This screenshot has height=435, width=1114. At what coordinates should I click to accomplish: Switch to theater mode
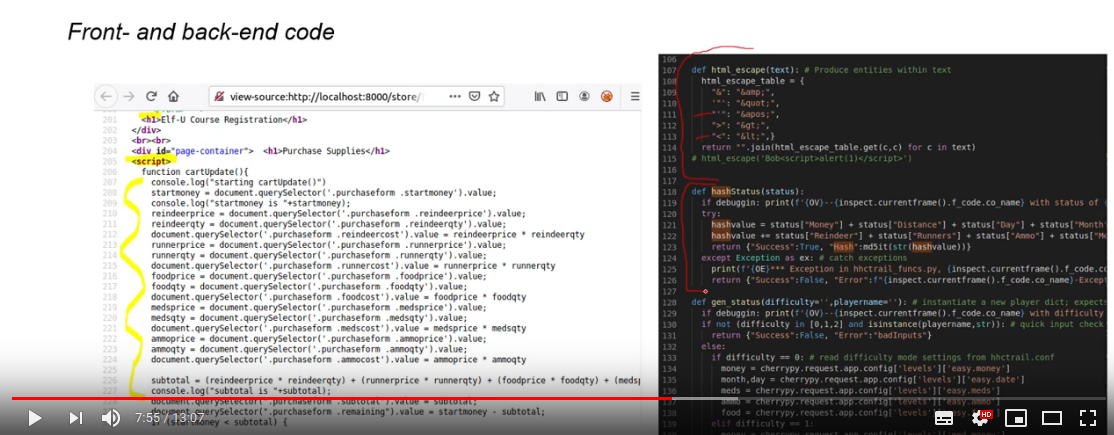point(1051,418)
